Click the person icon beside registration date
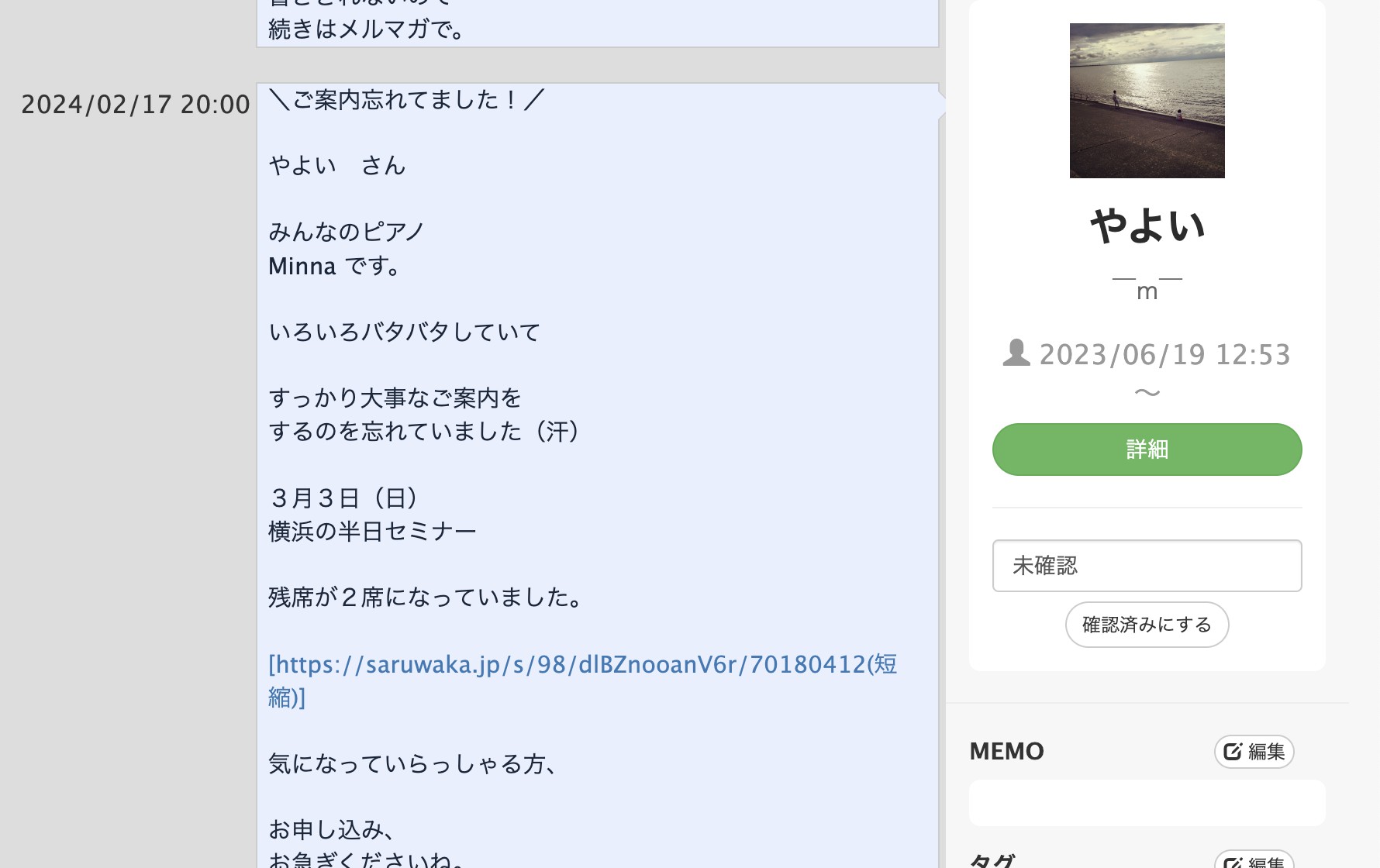Screen dimensions: 1380x868 click(1016, 353)
